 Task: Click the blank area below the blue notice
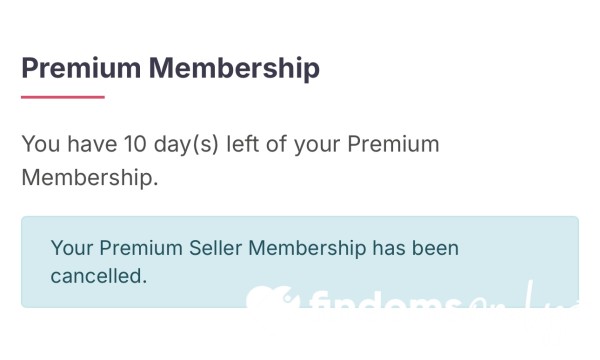300,334
